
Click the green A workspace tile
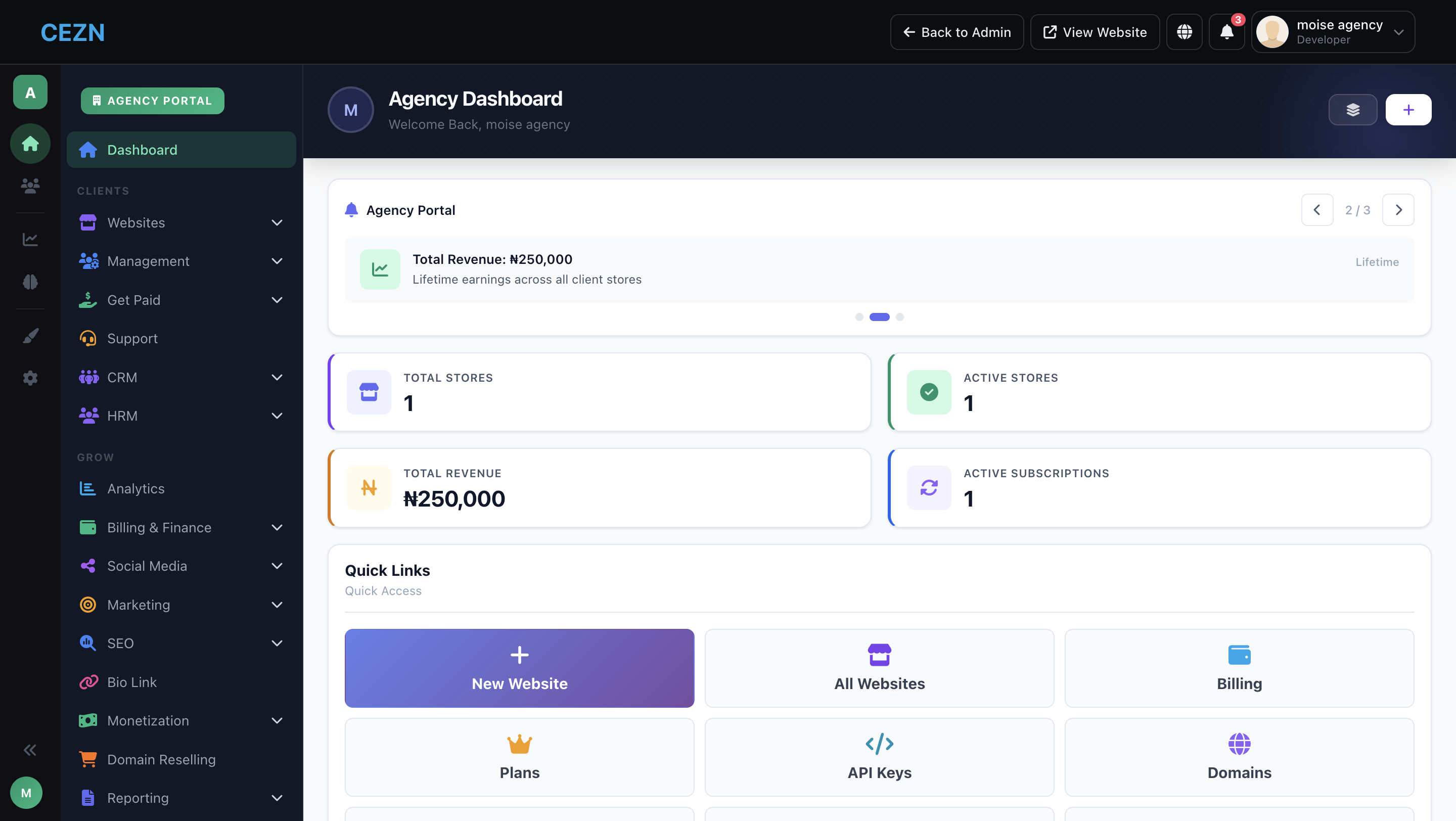point(30,92)
